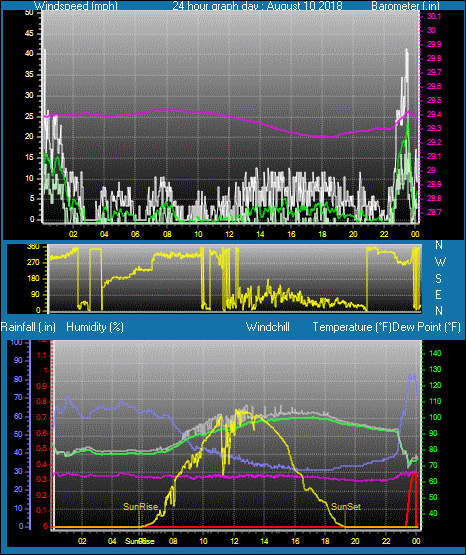This screenshot has width=466, height=555.
Task: Select the 29.9 barometer axis value
Action: pos(434,44)
